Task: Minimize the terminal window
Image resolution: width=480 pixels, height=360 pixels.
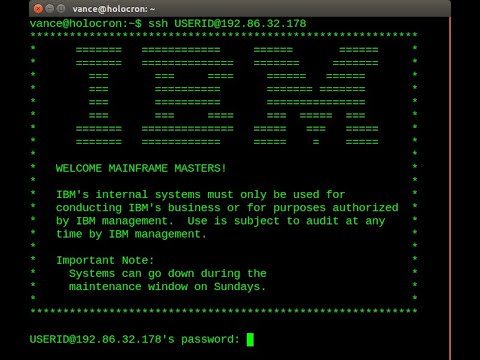Action: tap(50, 9)
